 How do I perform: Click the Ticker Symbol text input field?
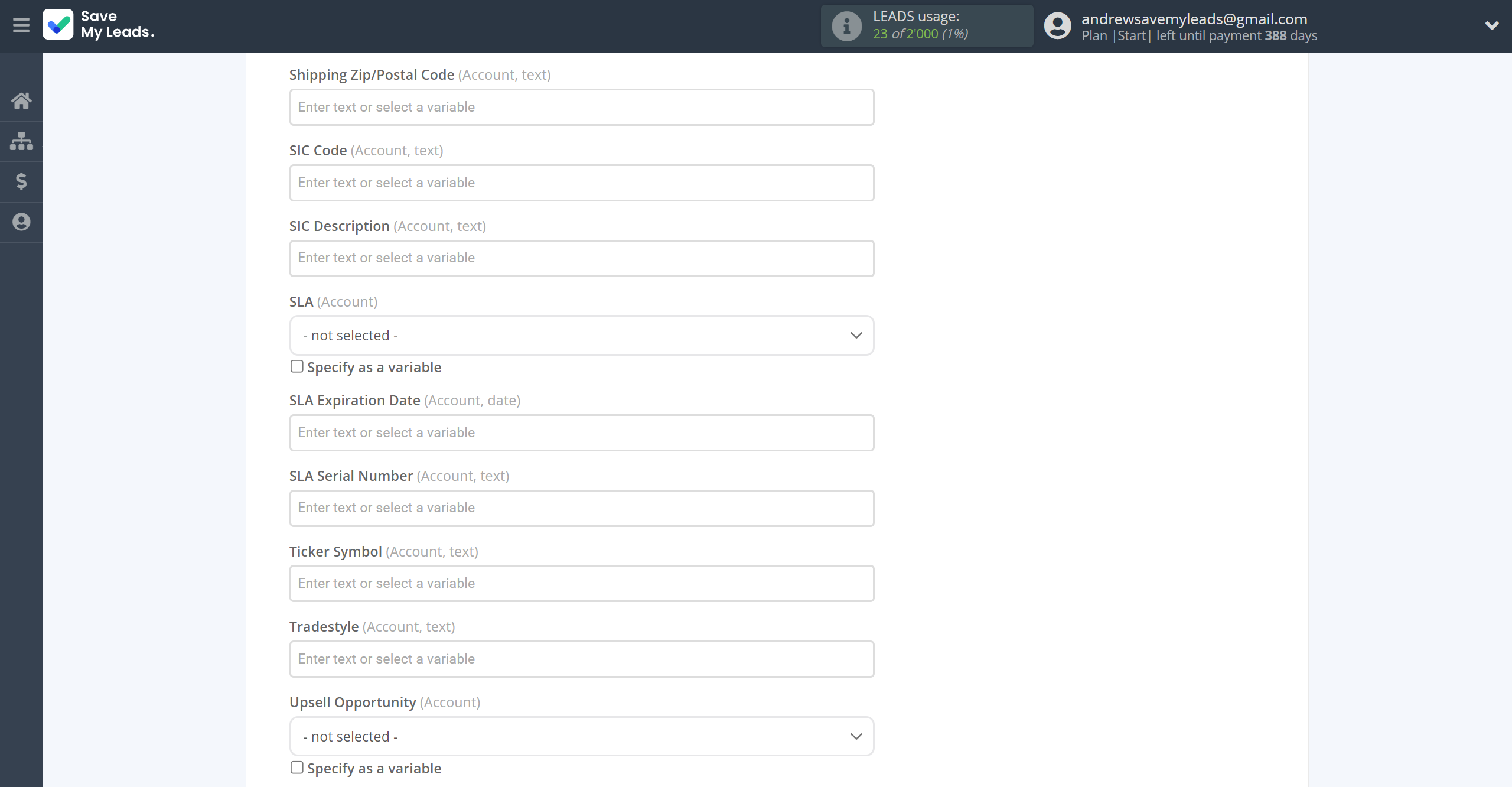click(x=582, y=583)
